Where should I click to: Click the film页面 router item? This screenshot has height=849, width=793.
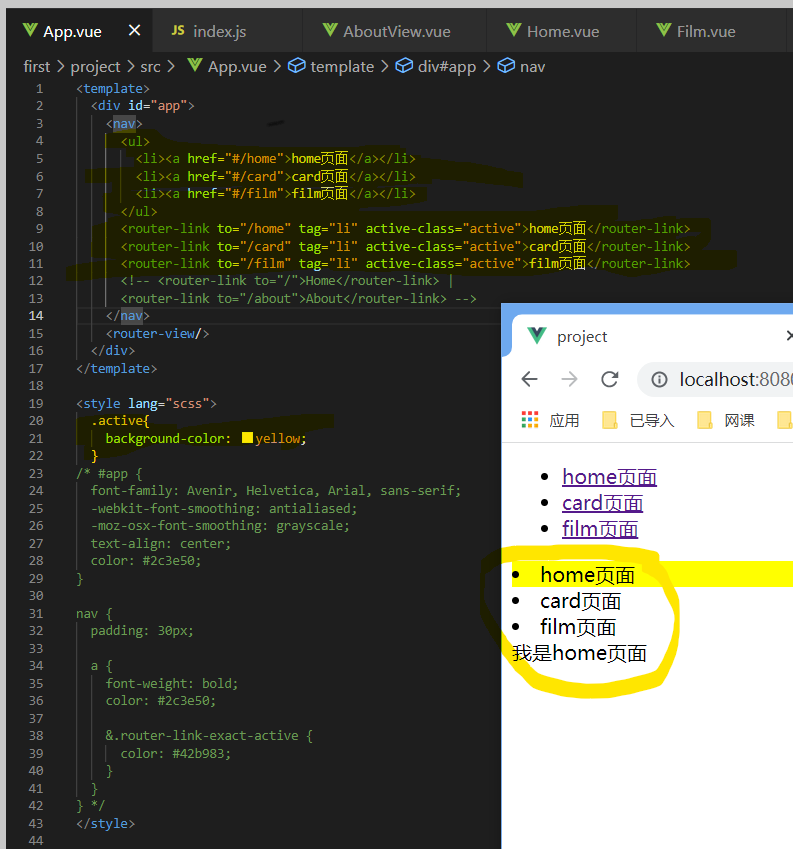tap(578, 628)
